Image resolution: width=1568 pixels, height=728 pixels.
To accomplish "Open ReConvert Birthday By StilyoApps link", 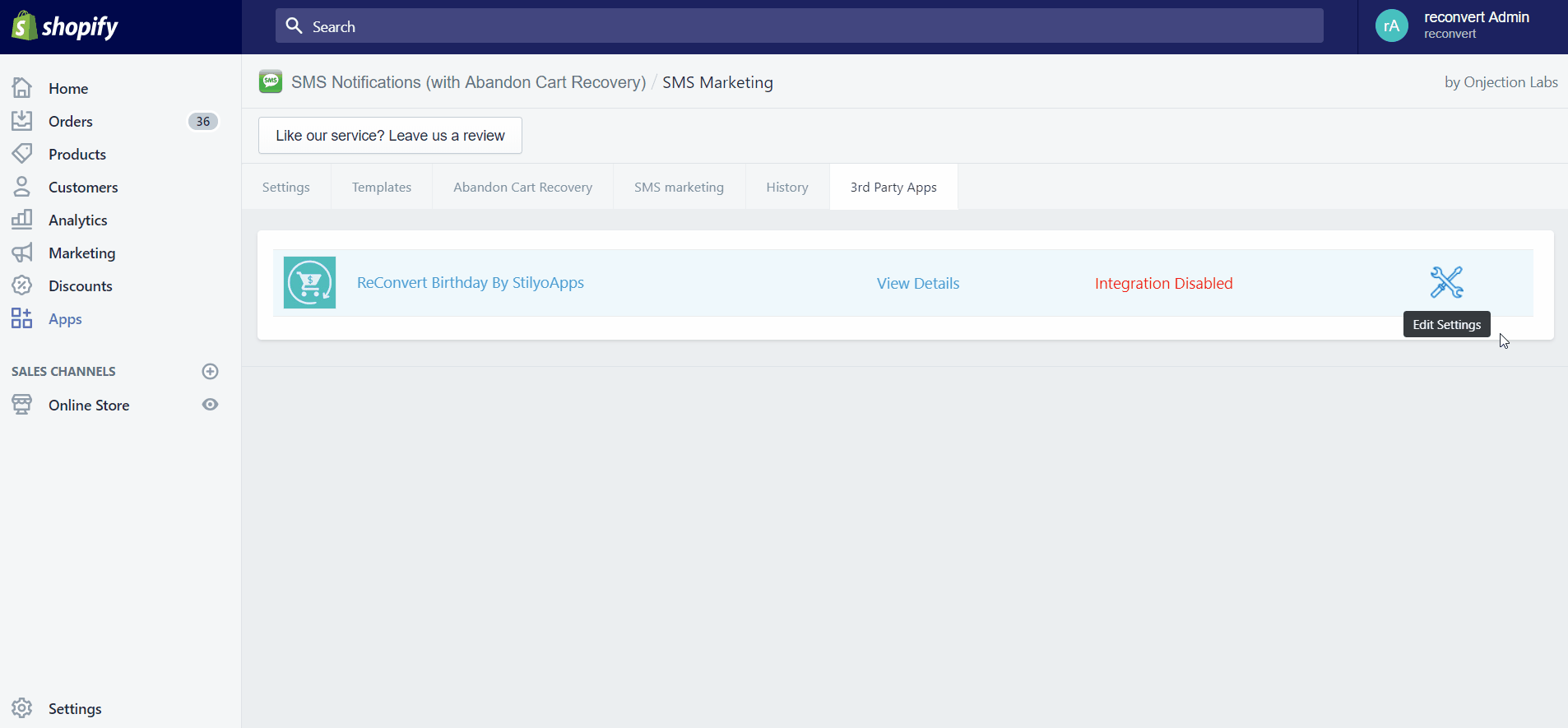I will point(471,282).
